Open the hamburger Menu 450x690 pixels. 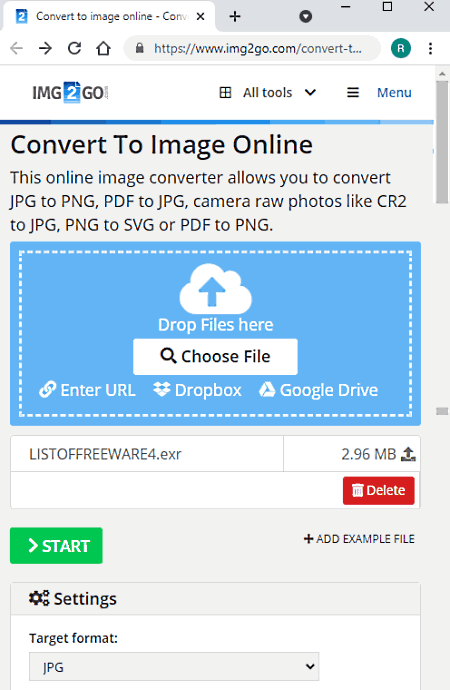[x=379, y=92]
